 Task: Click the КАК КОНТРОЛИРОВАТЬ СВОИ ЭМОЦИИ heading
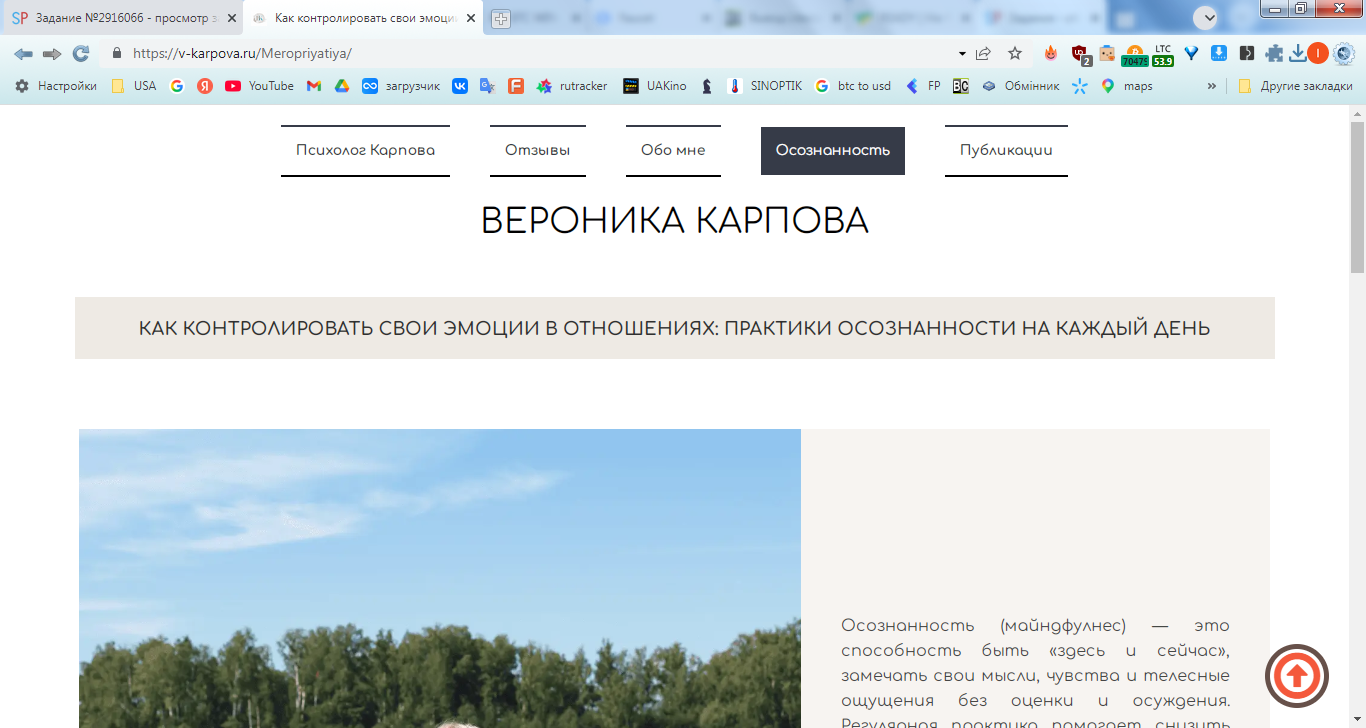(675, 328)
